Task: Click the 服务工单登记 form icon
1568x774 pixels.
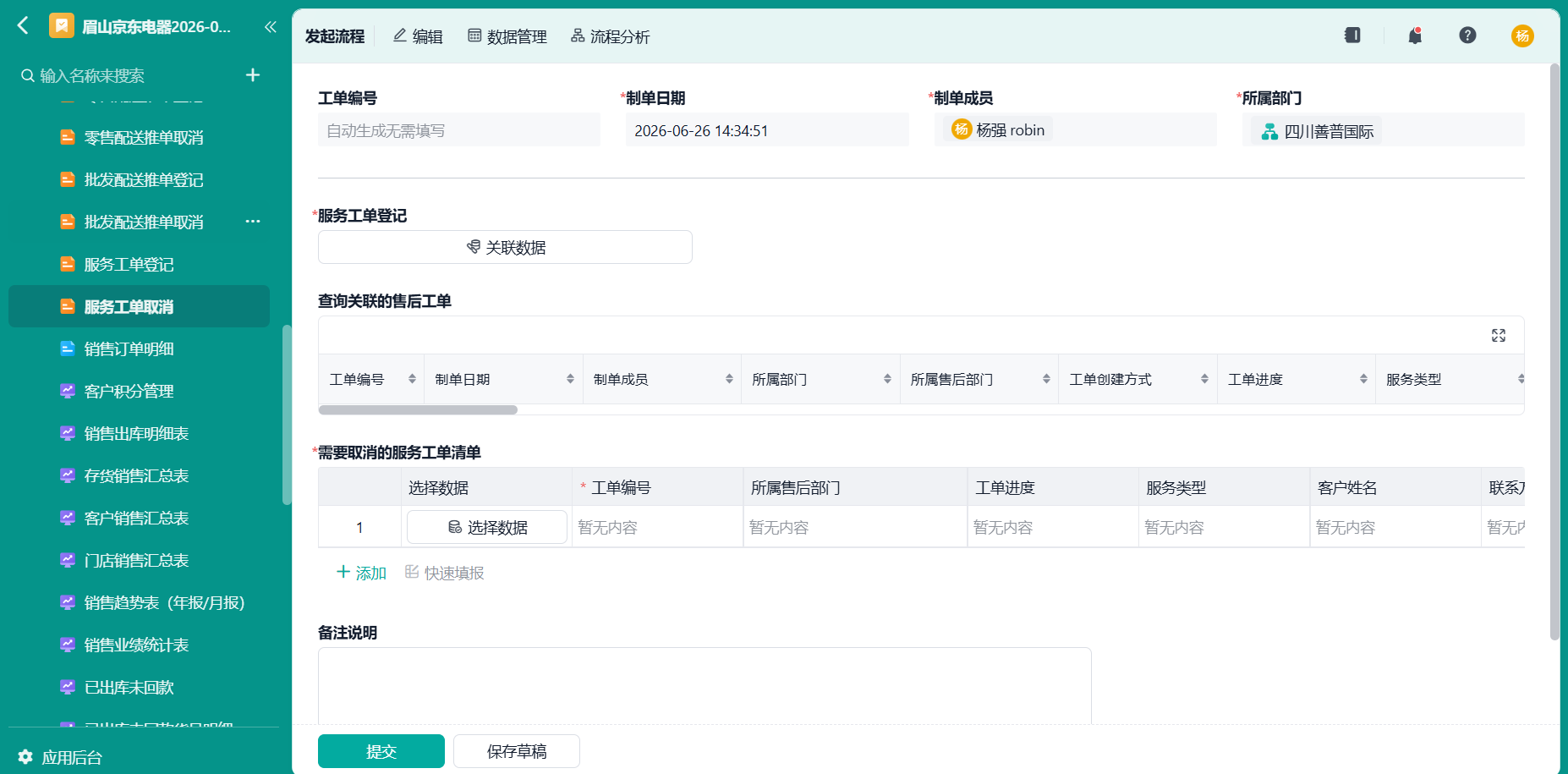Action: click(68, 264)
